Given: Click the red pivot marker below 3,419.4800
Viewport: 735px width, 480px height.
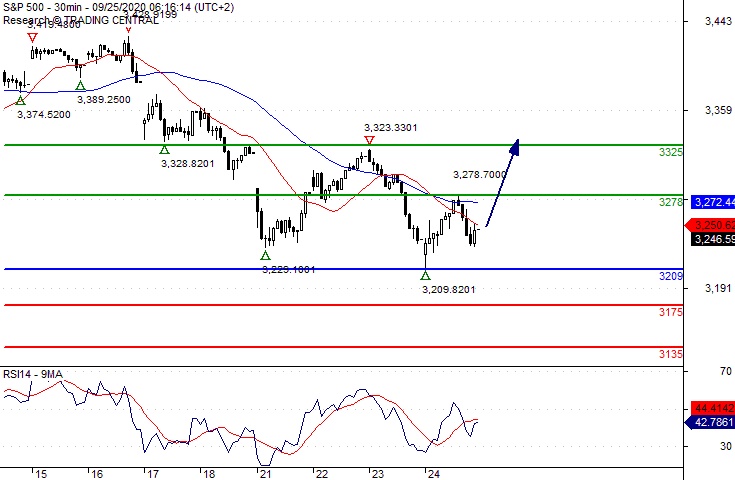Looking at the screenshot, I should click(32, 38).
